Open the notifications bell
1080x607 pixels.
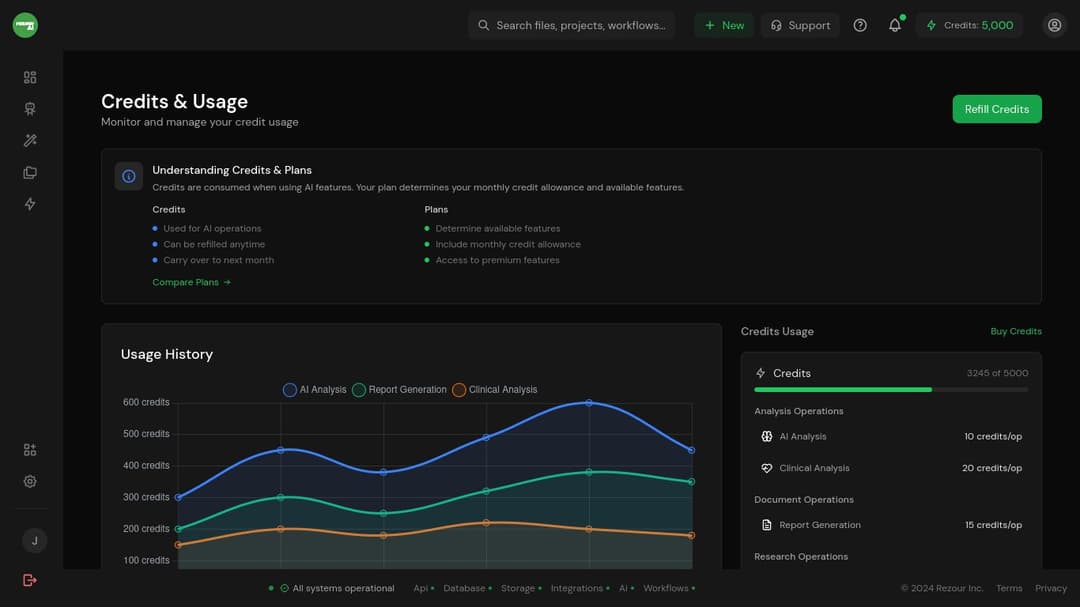point(894,25)
